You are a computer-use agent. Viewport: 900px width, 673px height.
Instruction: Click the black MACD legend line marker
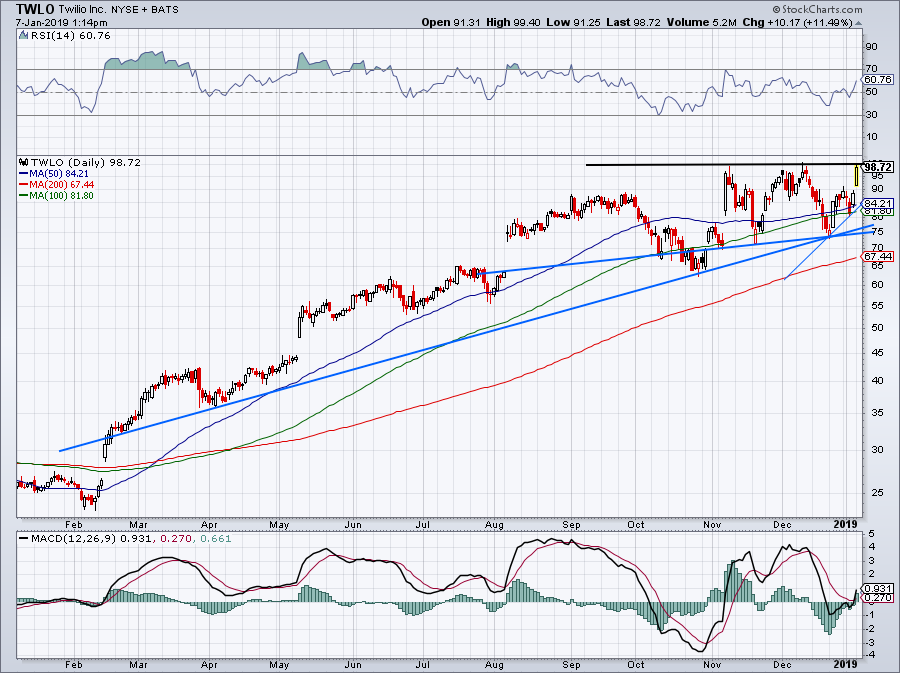pyautogui.click(x=24, y=539)
